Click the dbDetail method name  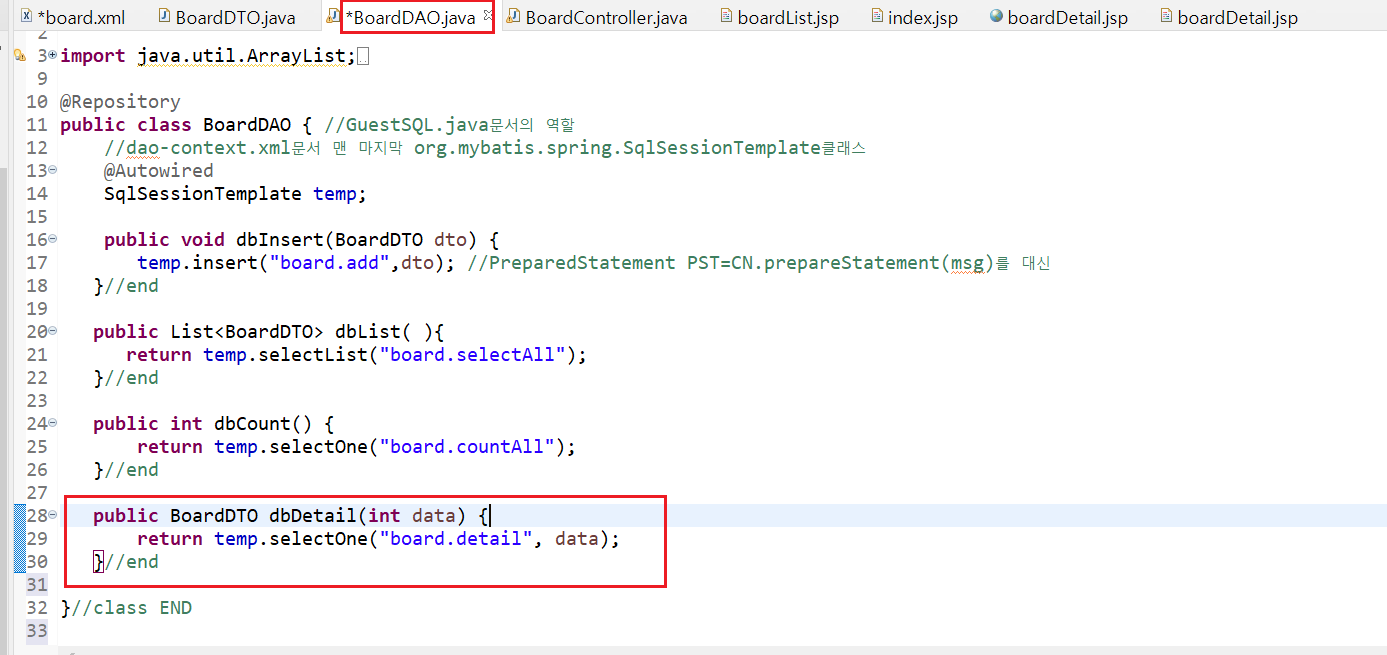(312, 516)
